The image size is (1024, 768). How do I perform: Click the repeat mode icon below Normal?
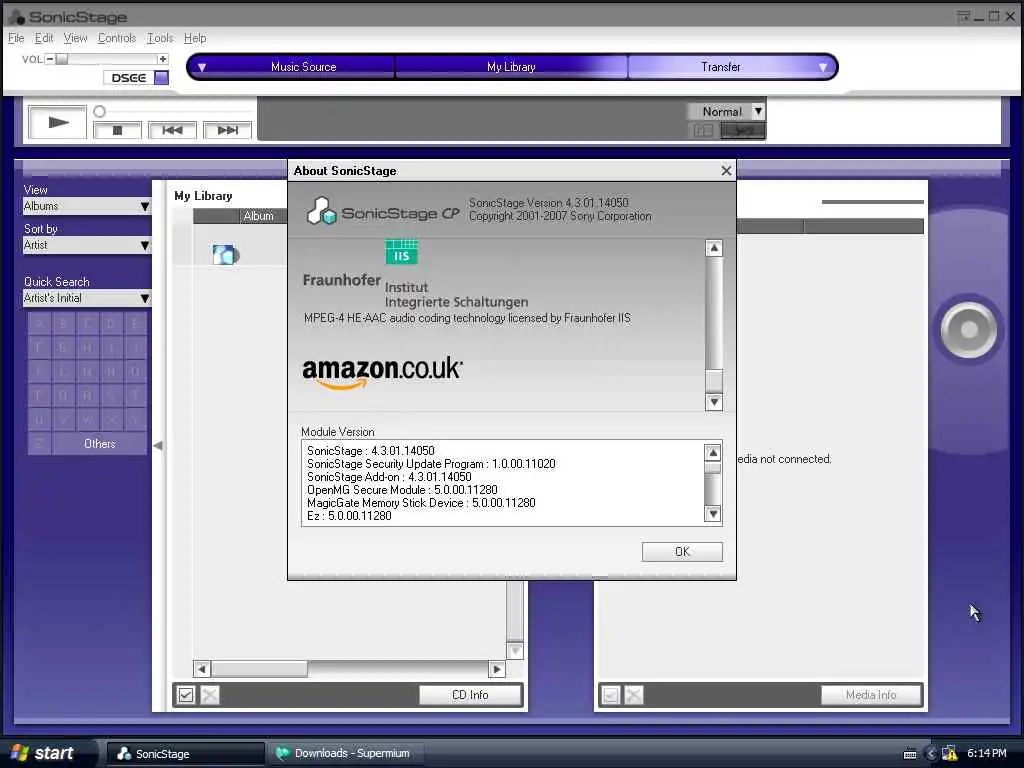pyautogui.click(x=703, y=131)
